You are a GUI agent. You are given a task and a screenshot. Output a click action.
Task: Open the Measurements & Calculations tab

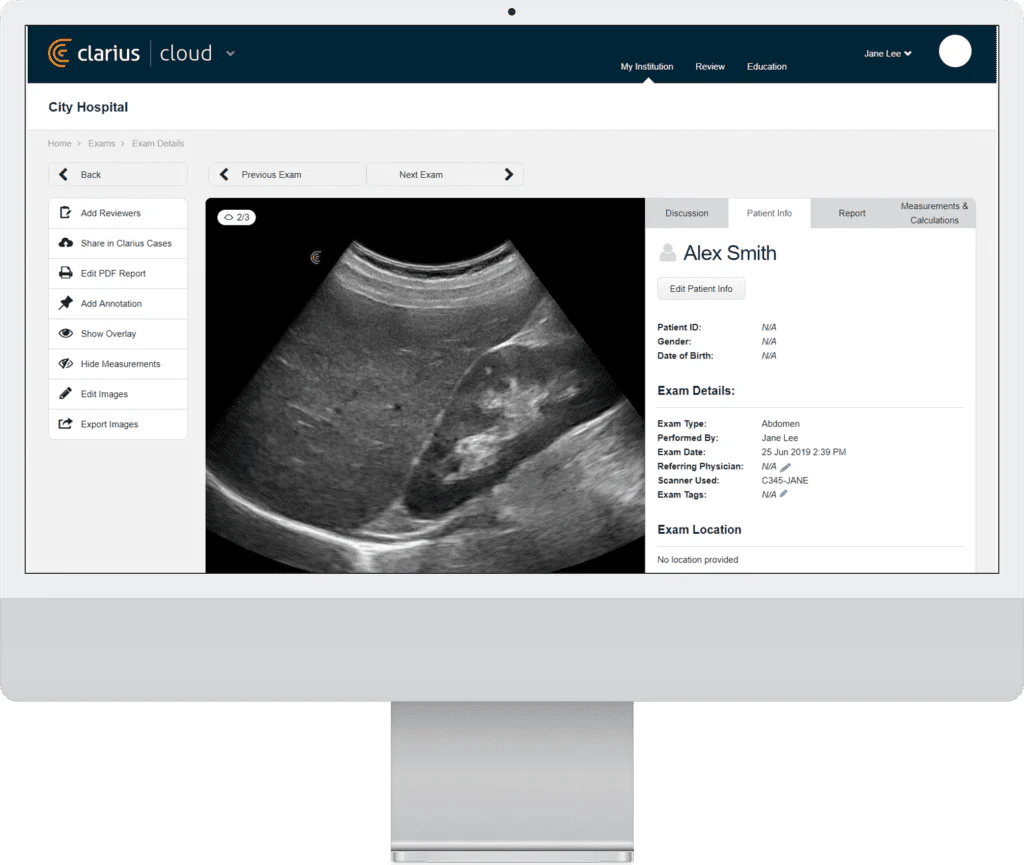934,213
